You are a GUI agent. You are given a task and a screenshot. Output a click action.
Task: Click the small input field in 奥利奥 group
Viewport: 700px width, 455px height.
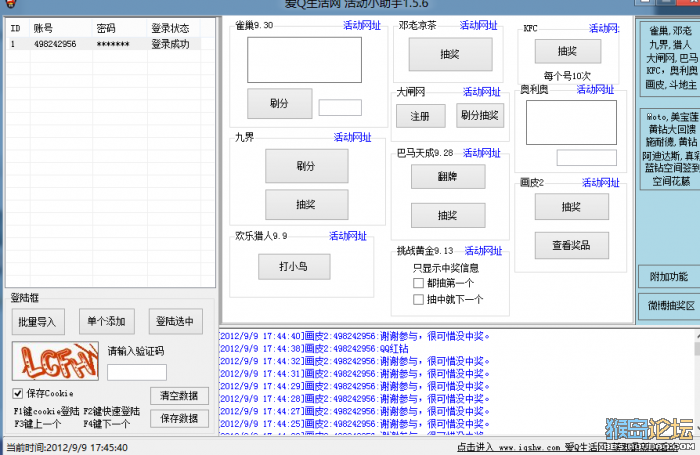pyautogui.click(x=587, y=158)
